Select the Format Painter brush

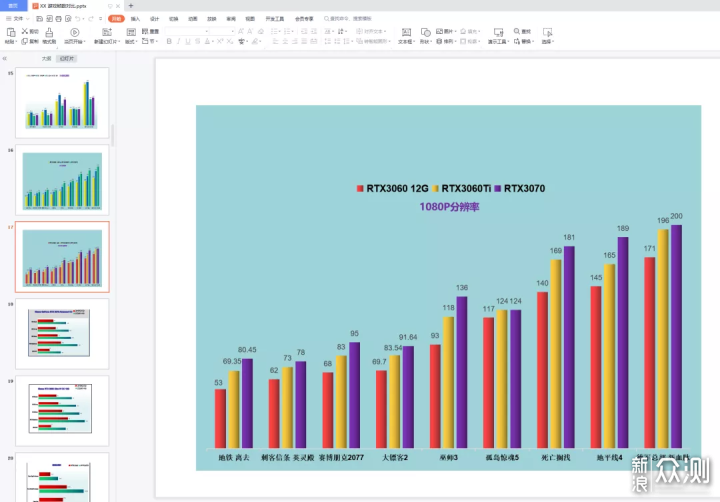point(49,33)
